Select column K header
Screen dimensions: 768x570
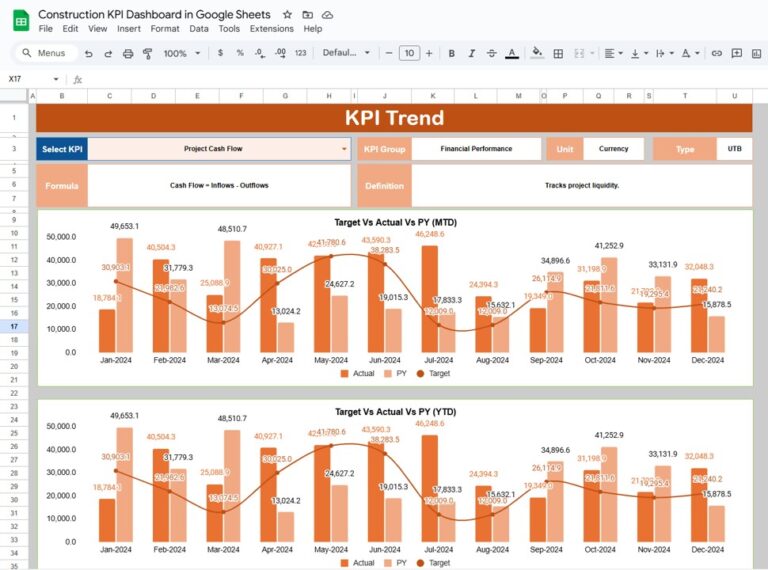(433, 96)
